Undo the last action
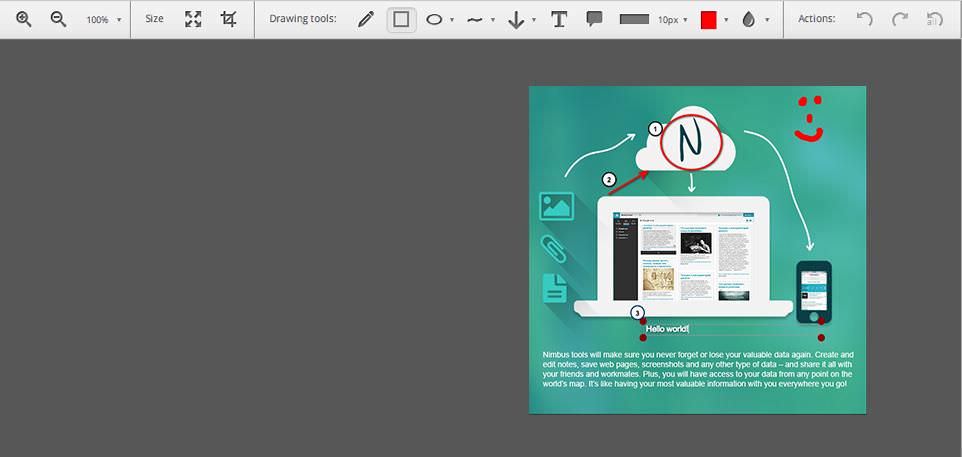 pyautogui.click(x=864, y=19)
